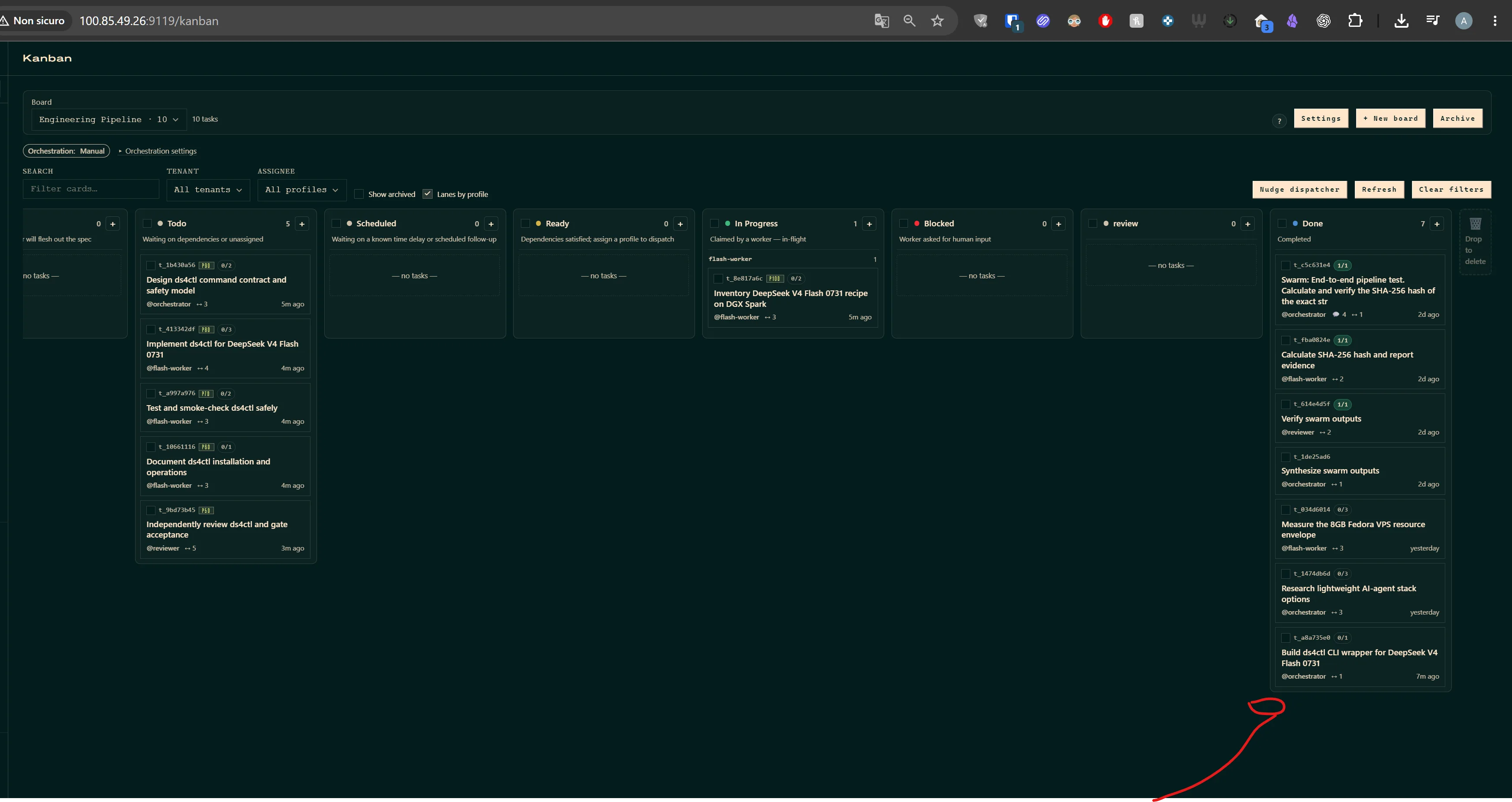This screenshot has height=802, width=1512.
Task: Open card Verify swarm outputs
Action: [1360, 418]
